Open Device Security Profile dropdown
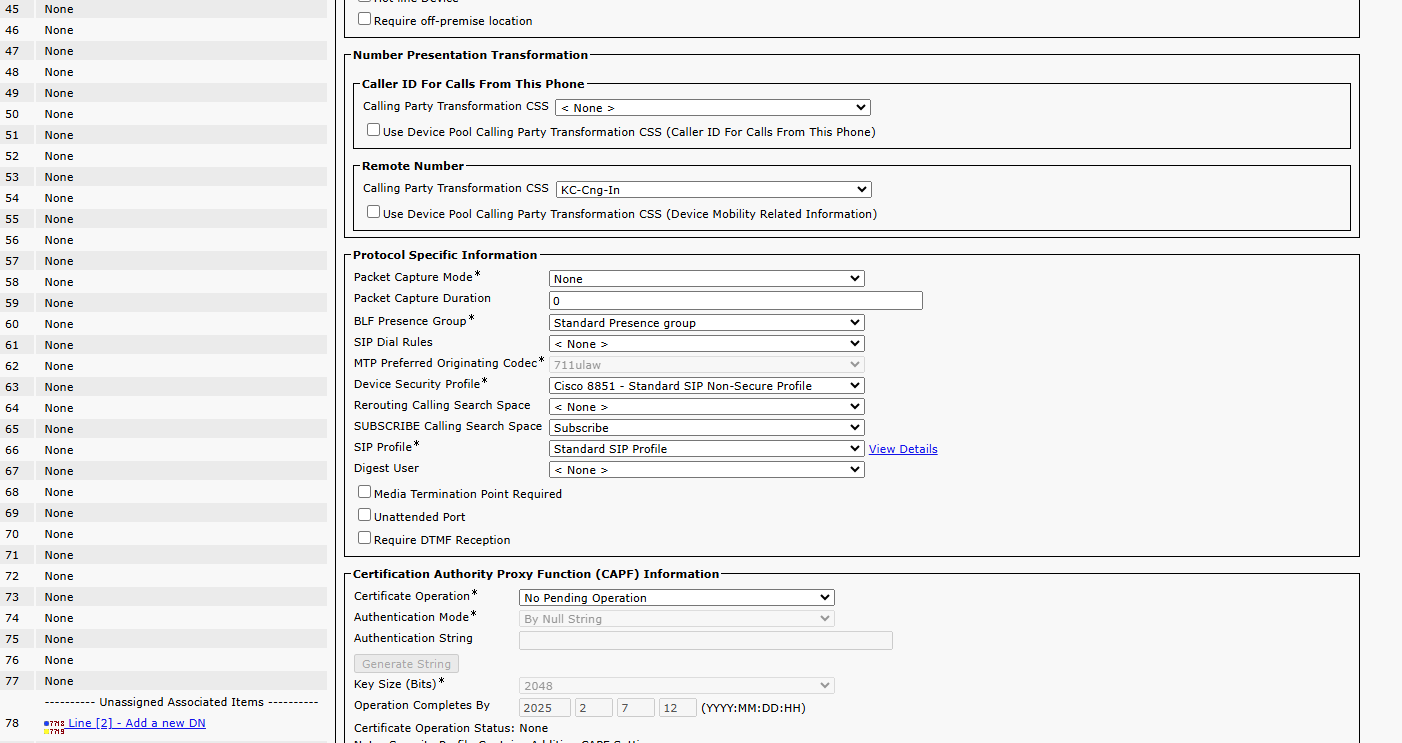The image size is (1402, 743). [x=707, y=386]
